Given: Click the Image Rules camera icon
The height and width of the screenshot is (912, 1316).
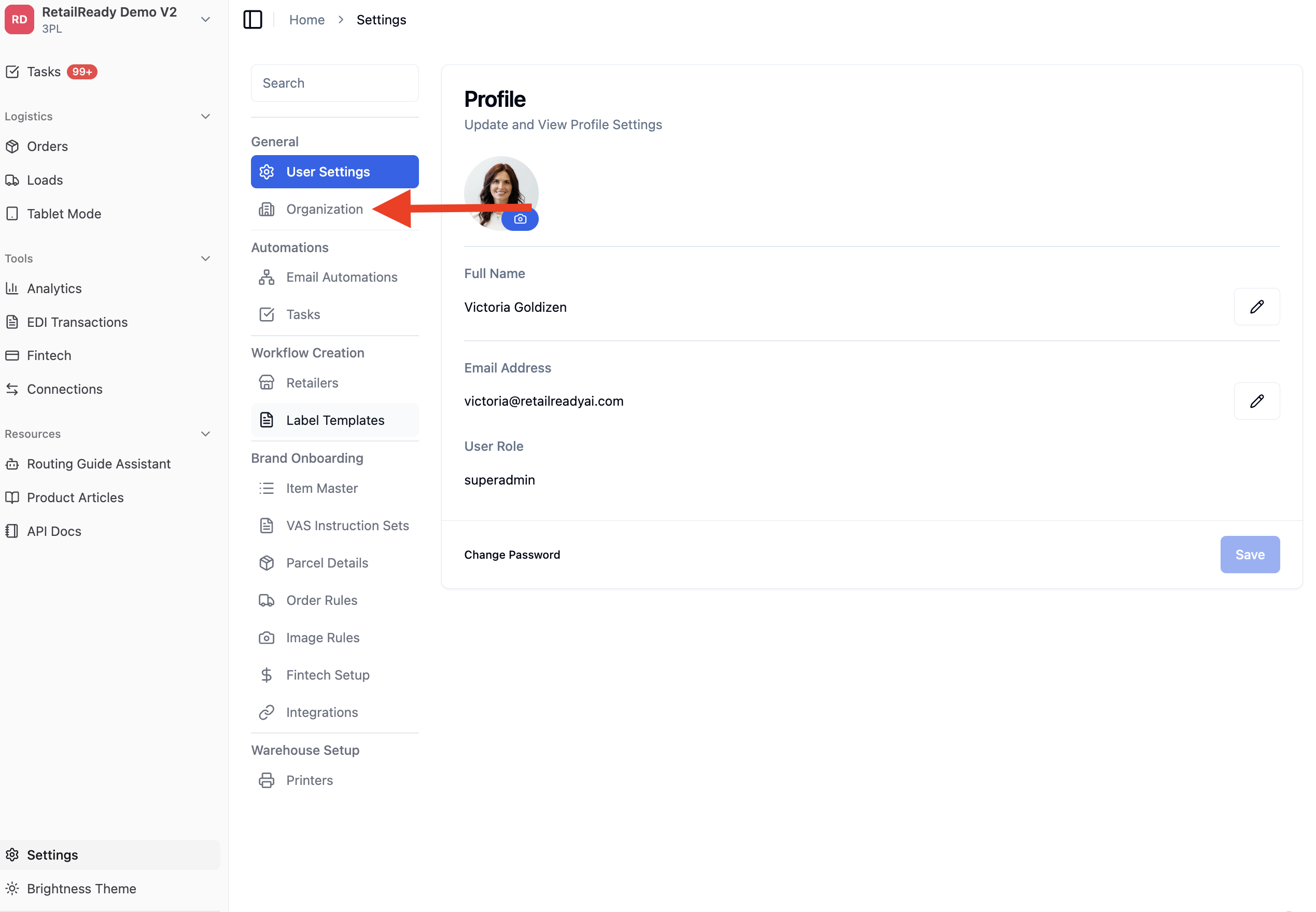Looking at the screenshot, I should (x=267, y=638).
